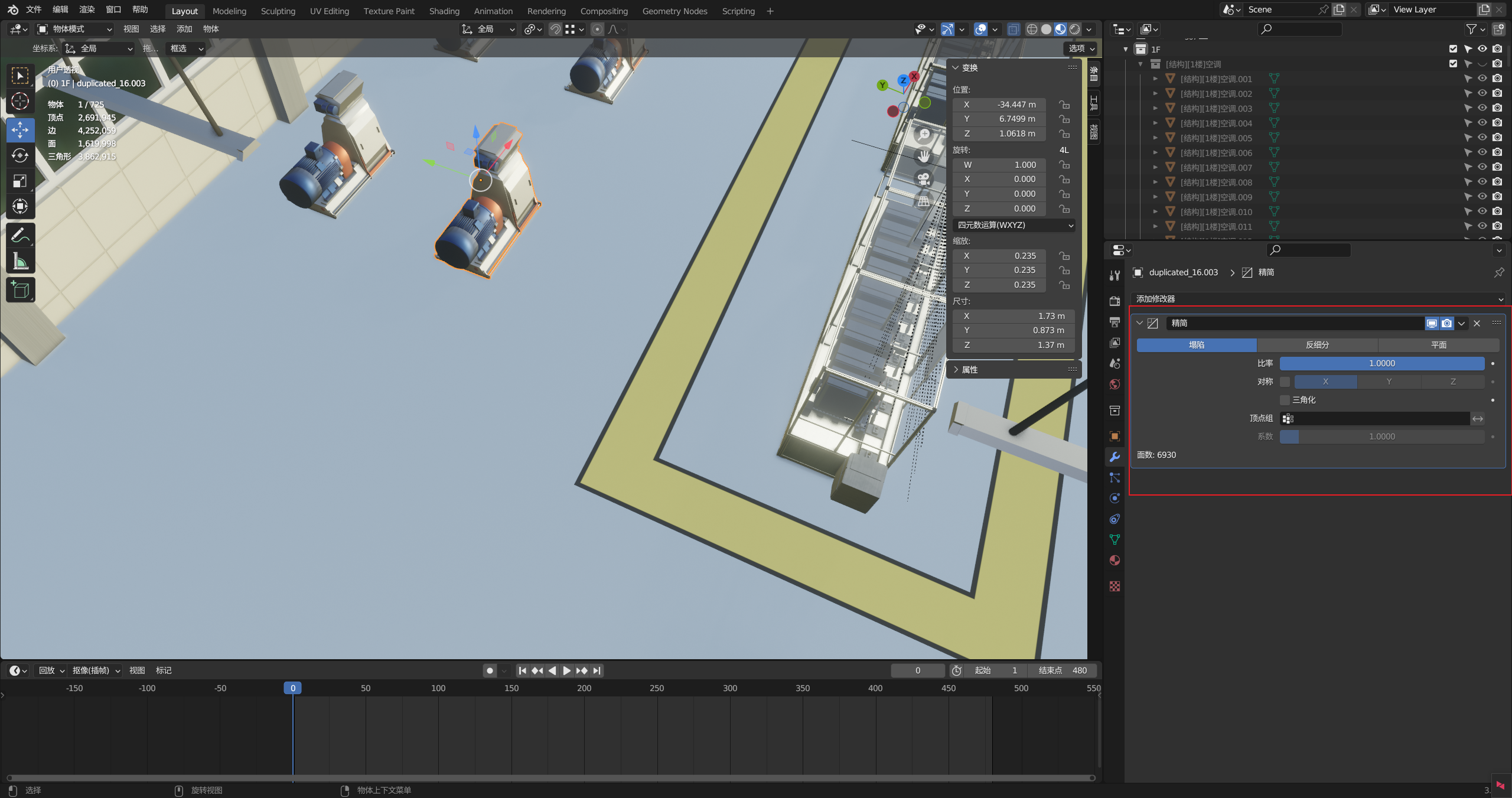
Task: Select the 反细分 mode button
Action: [x=1317, y=345]
